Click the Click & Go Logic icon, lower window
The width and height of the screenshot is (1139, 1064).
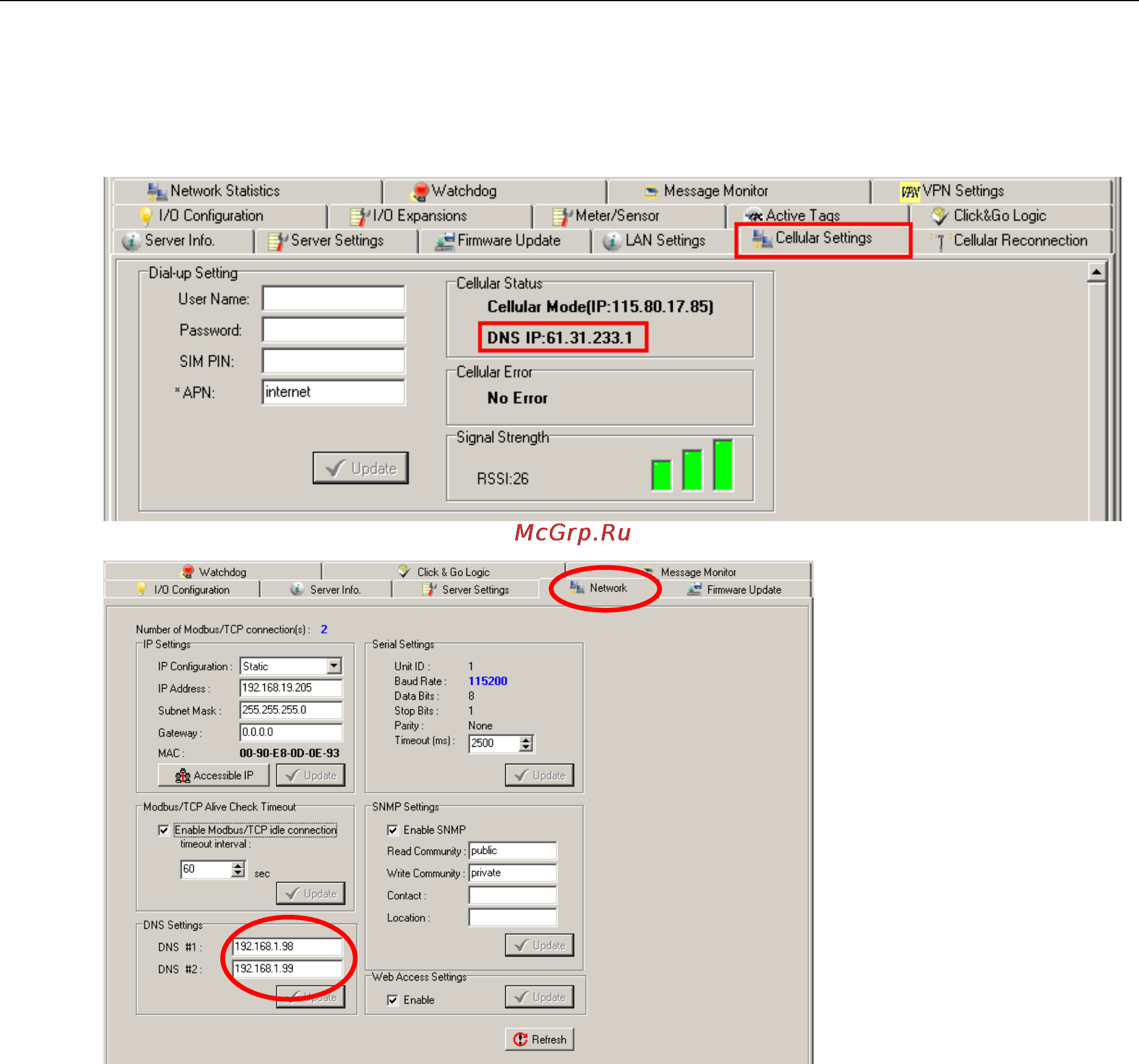point(404,571)
